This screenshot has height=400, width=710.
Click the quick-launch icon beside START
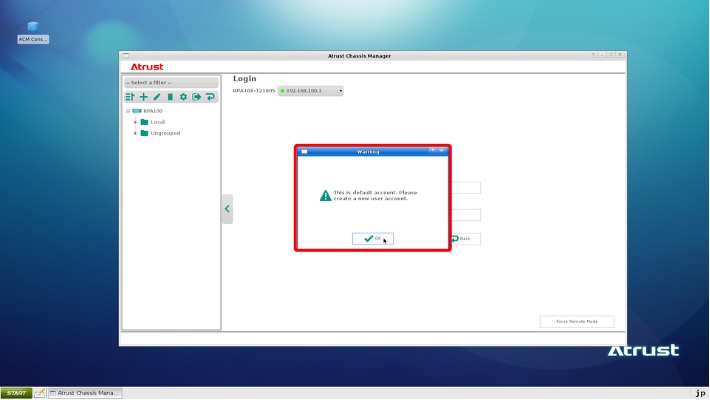click(40, 393)
